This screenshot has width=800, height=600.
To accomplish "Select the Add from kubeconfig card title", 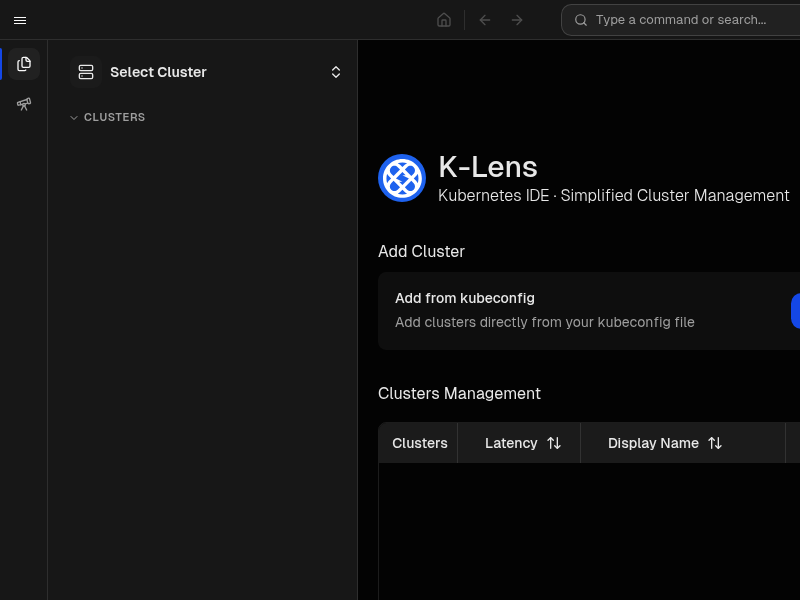I will [x=465, y=298].
